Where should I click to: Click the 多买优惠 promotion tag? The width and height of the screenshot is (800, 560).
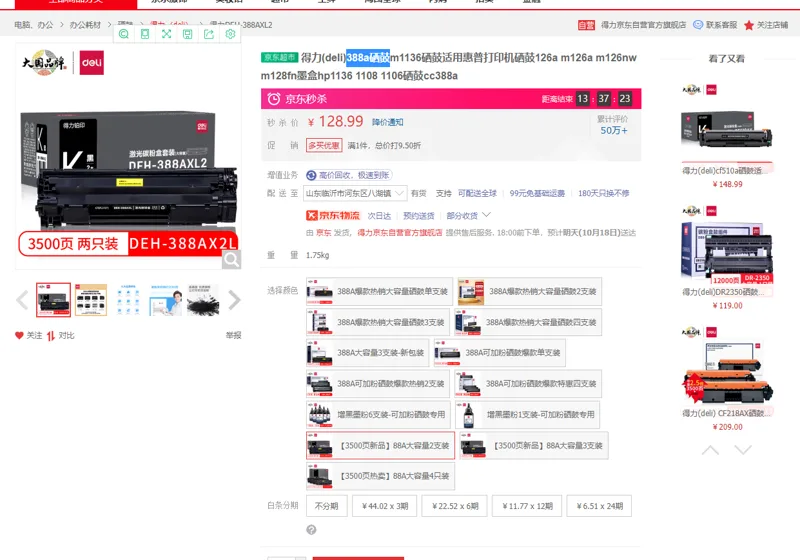click(x=324, y=145)
